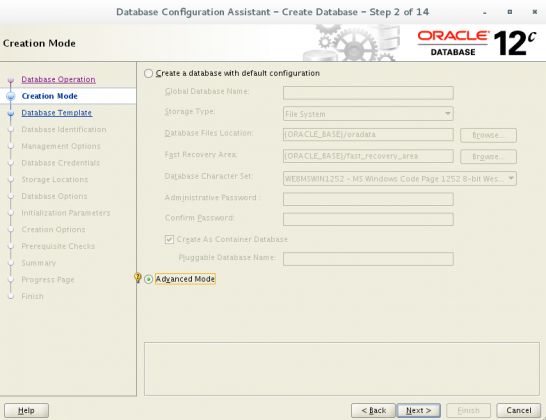Proceed with the Next button
The width and height of the screenshot is (546, 420).
pyautogui.click(x=419, y=411)
